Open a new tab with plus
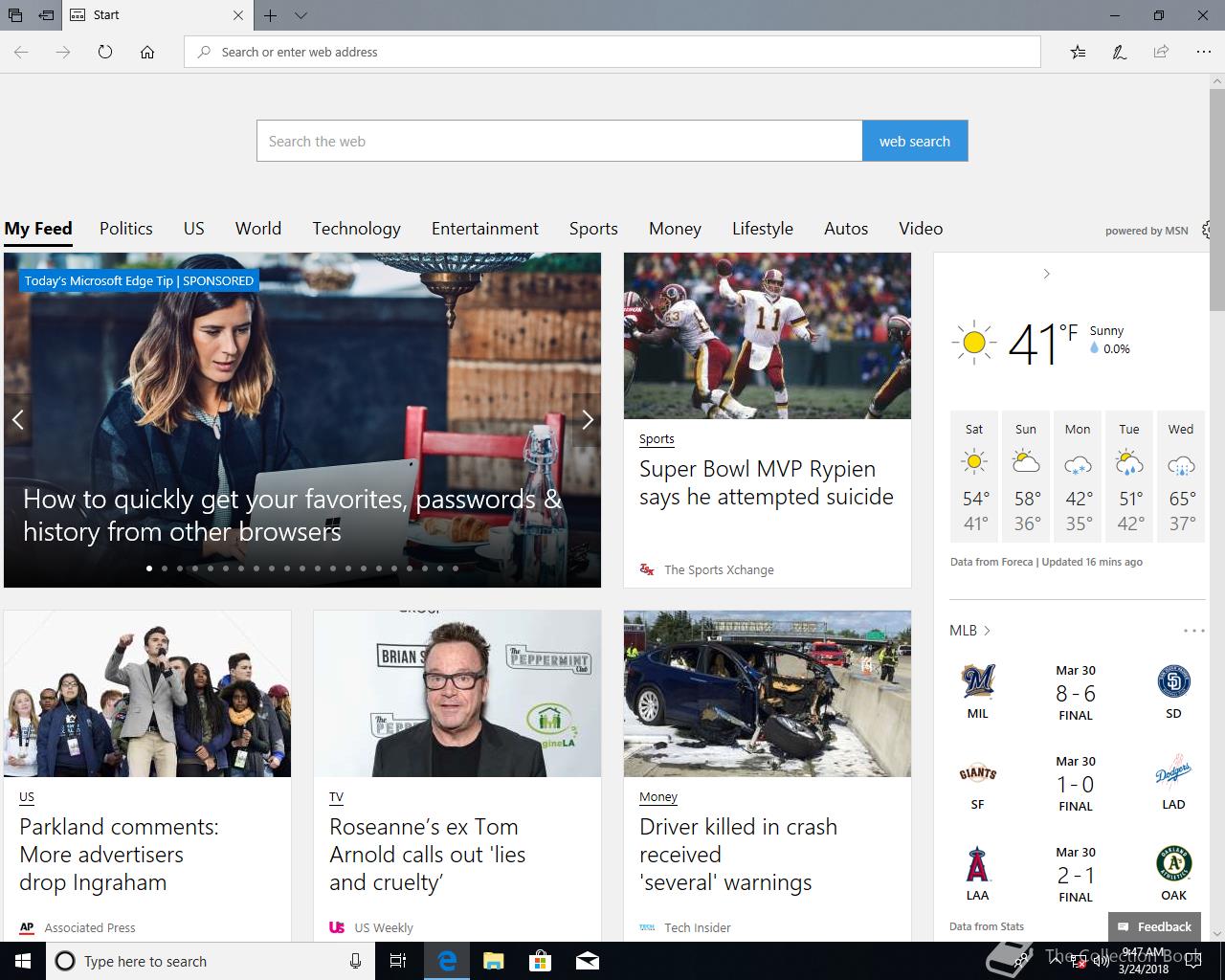1225x980 pixels. point(271,15)
